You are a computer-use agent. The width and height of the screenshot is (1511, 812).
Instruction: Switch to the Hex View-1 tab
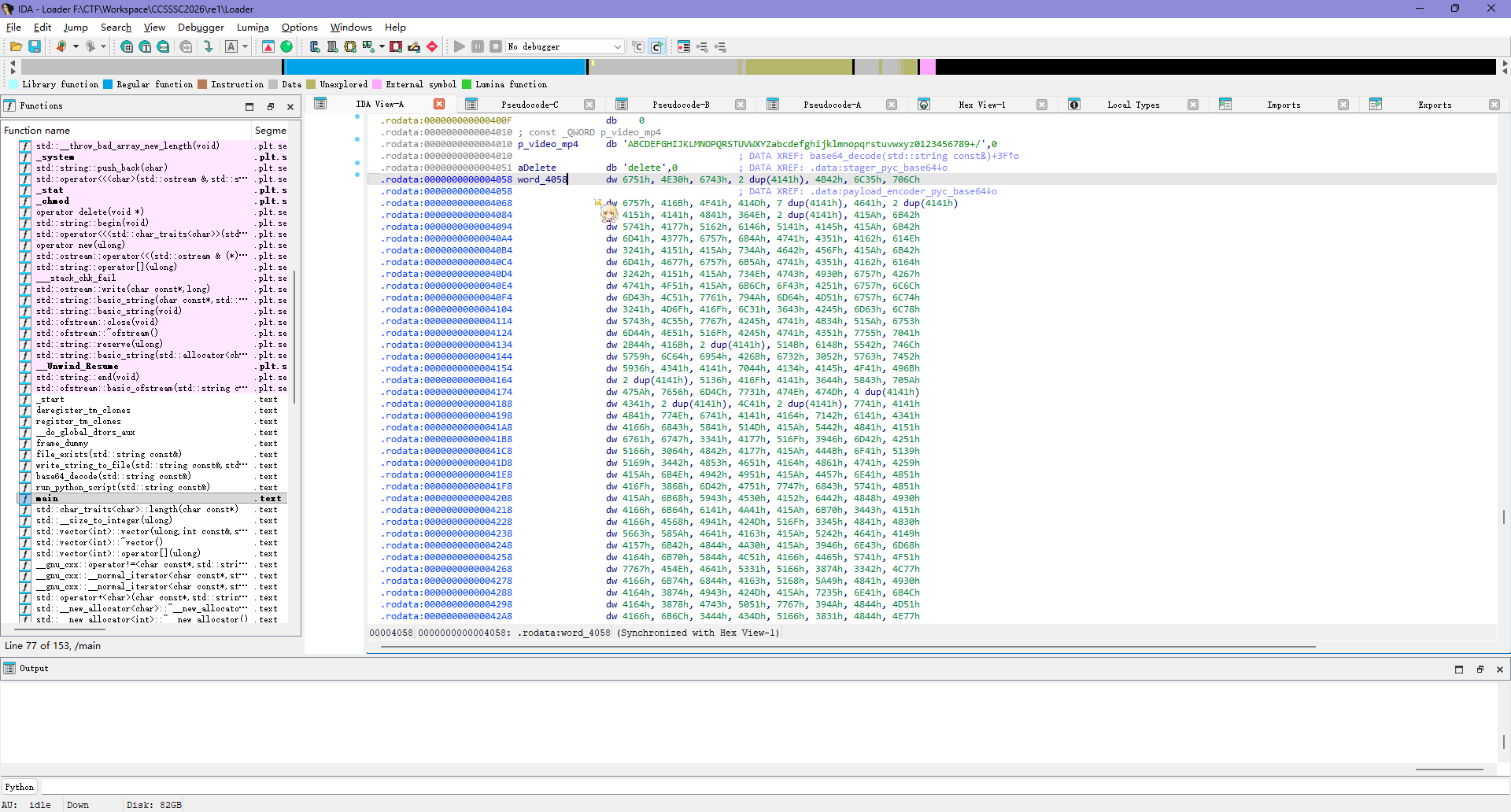click(x=981, y=105)
